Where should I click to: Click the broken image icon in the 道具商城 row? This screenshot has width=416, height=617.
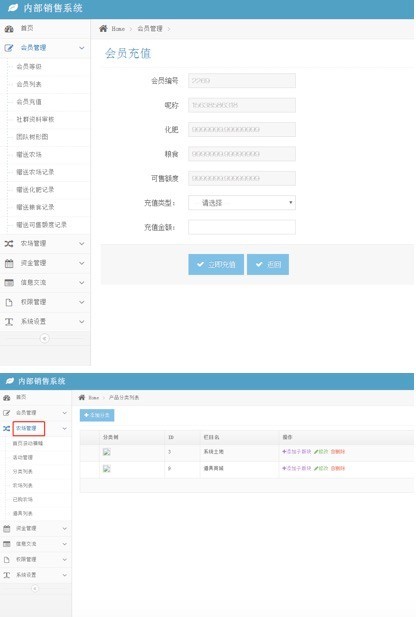pyautogui.click(x=107, y=468)
